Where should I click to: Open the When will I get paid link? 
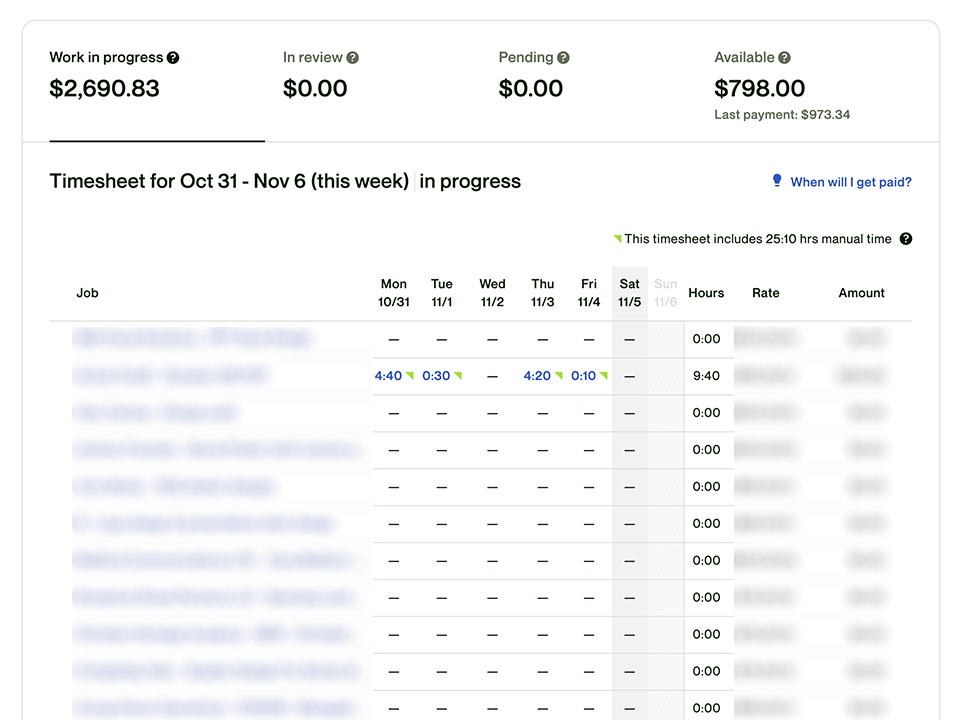[851, 182]
